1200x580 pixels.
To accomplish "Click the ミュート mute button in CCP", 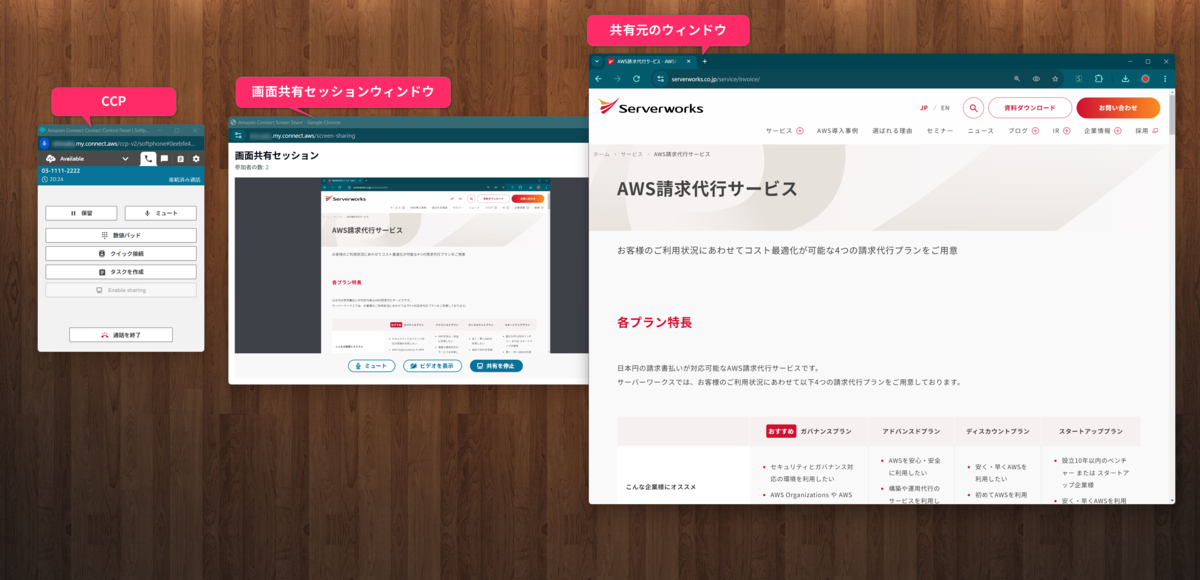I will point(160,213).
